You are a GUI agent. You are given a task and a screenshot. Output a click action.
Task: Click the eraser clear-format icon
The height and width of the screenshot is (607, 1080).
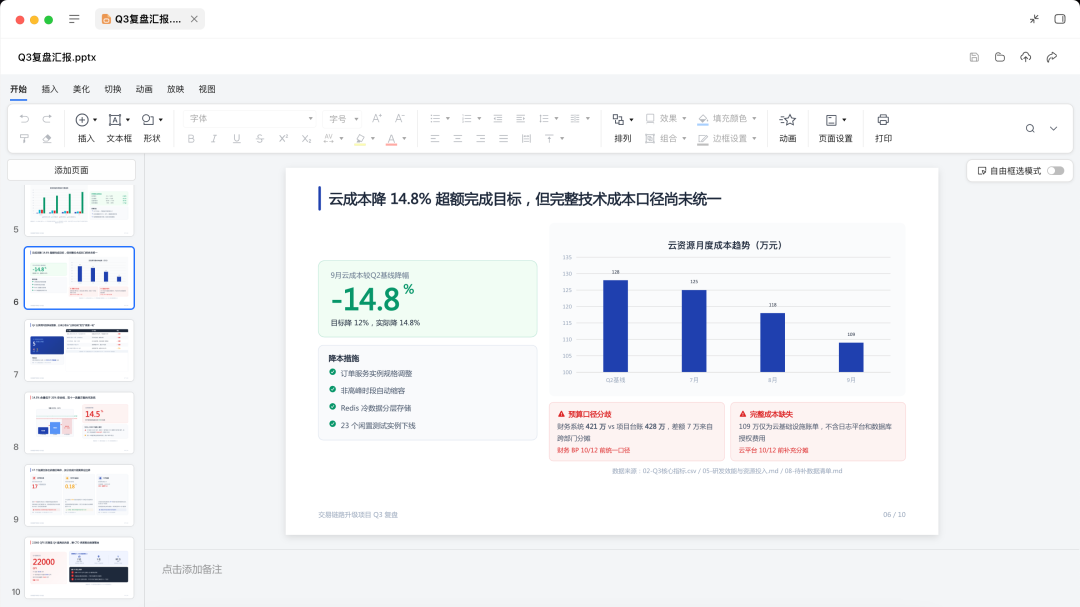point(47,138)
